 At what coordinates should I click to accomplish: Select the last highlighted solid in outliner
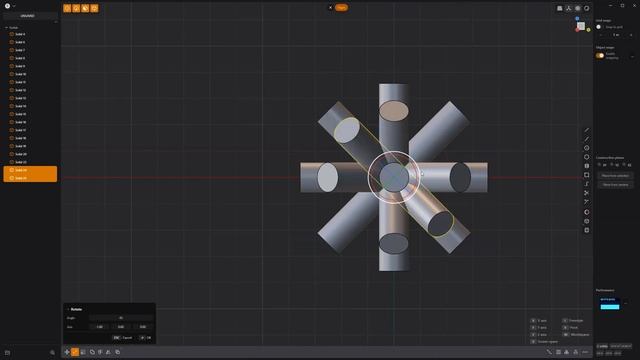(30, 178)
